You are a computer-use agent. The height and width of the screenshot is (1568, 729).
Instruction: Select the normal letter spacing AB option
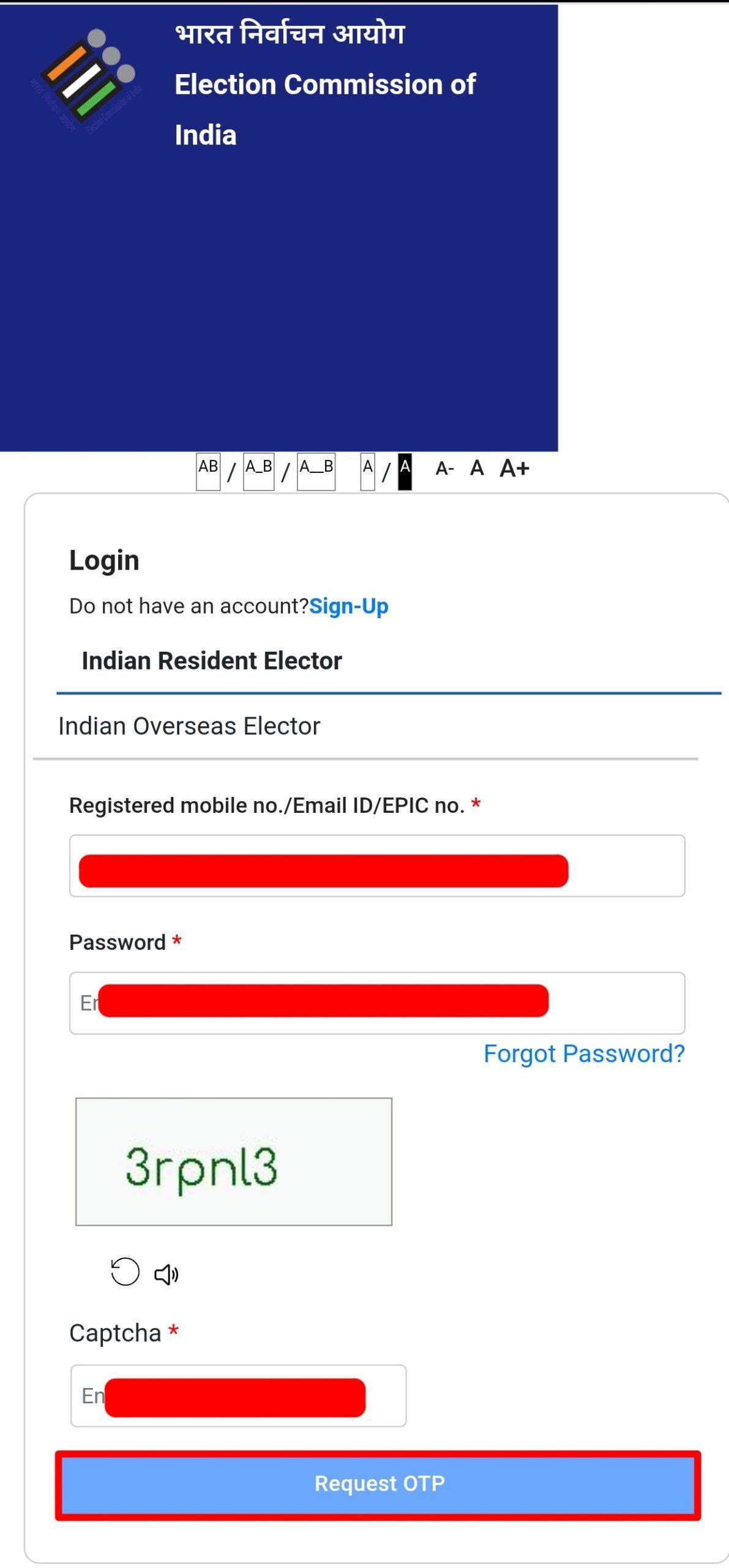(208, 472)
